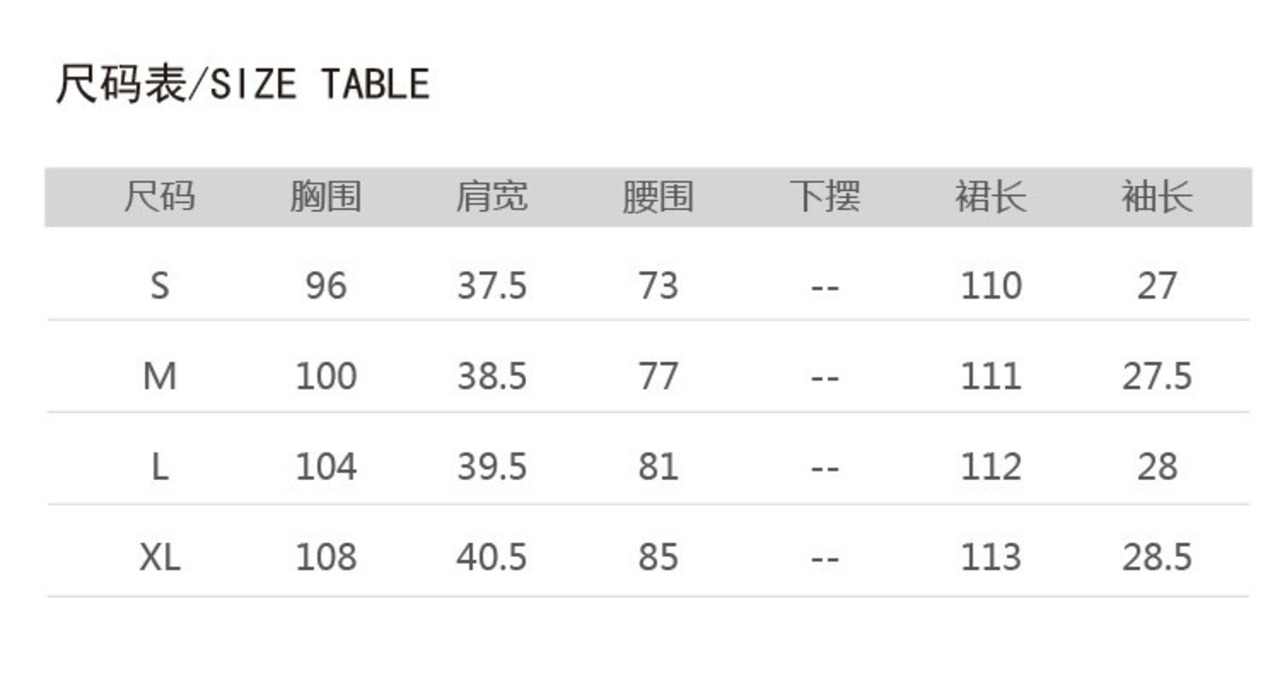Click the 下摆 dash in the S row
1280x676 pixels.
pyautogui.click(x=824, y=288)
